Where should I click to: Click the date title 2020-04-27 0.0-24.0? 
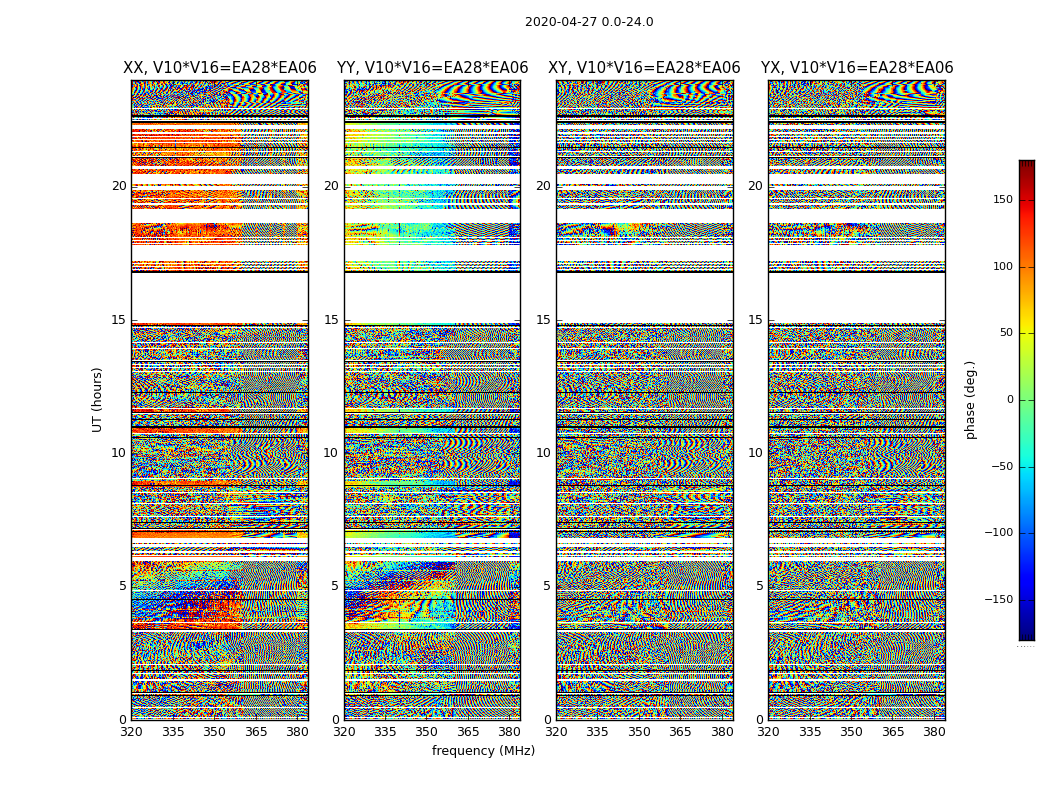(589, 22)
